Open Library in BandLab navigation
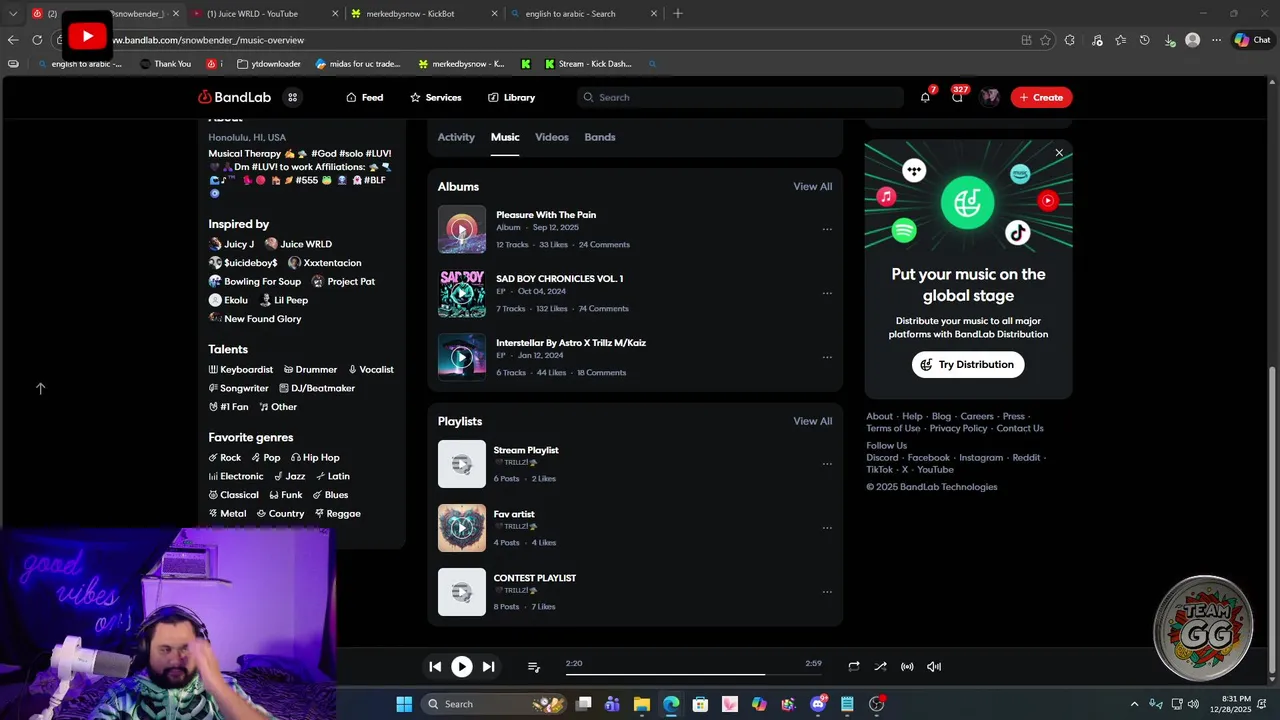The height and width of the screenshot is (720, 1280). tap(511, 97)
